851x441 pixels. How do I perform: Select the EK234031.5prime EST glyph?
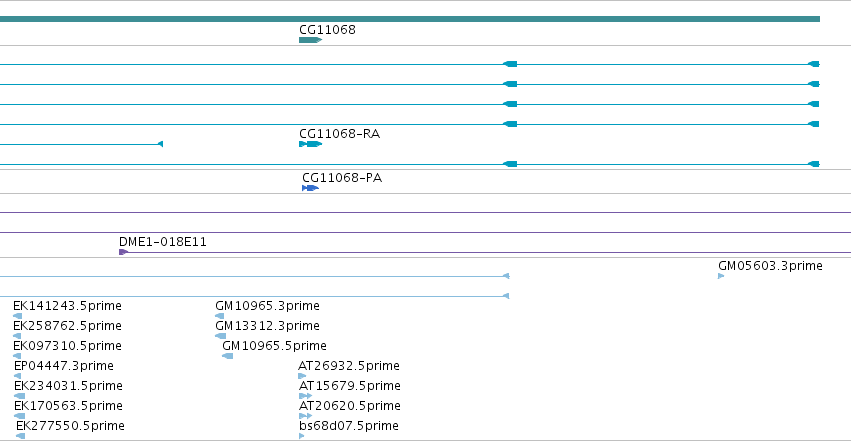20,396
